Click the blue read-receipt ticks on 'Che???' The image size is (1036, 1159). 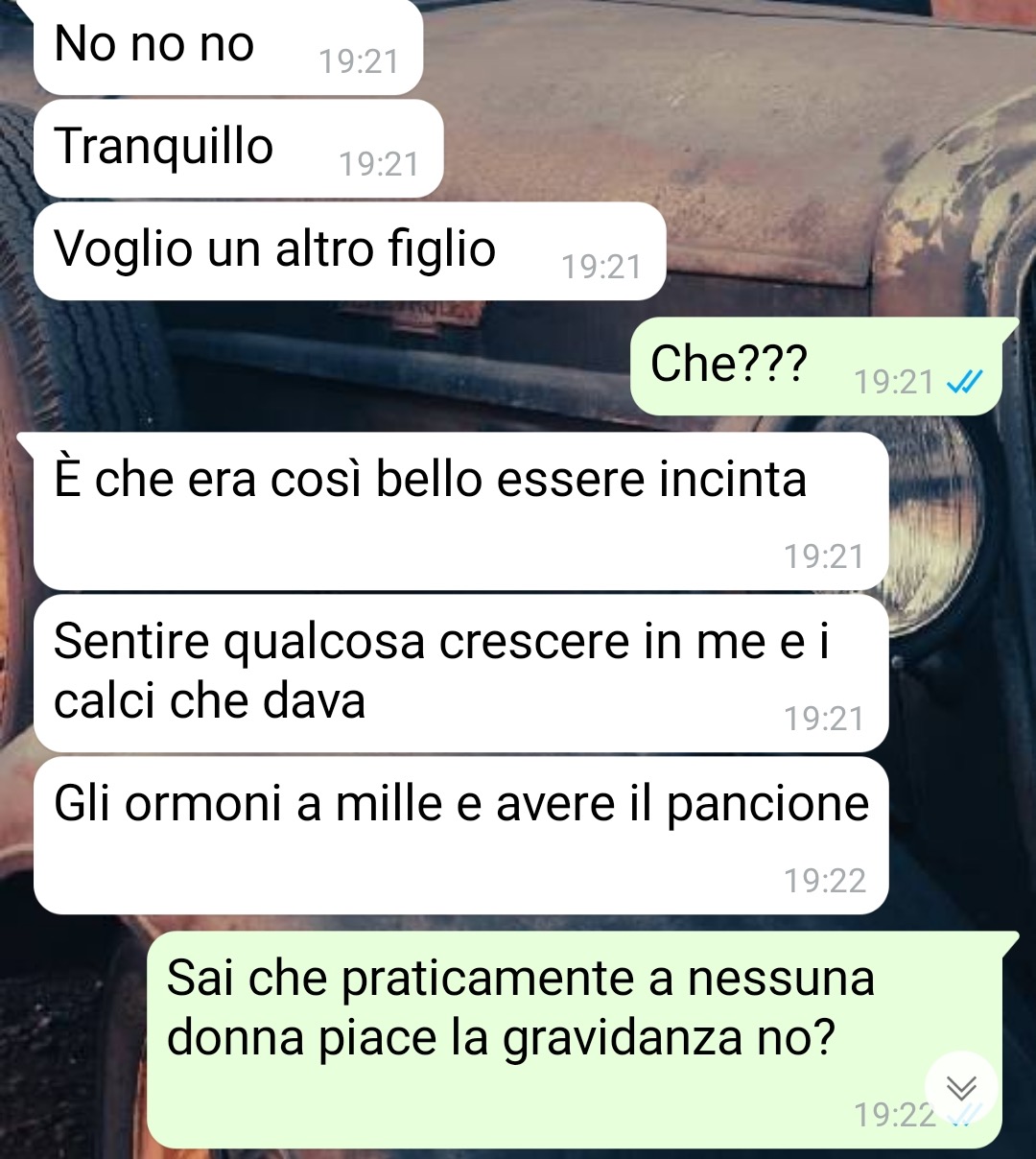964,383
